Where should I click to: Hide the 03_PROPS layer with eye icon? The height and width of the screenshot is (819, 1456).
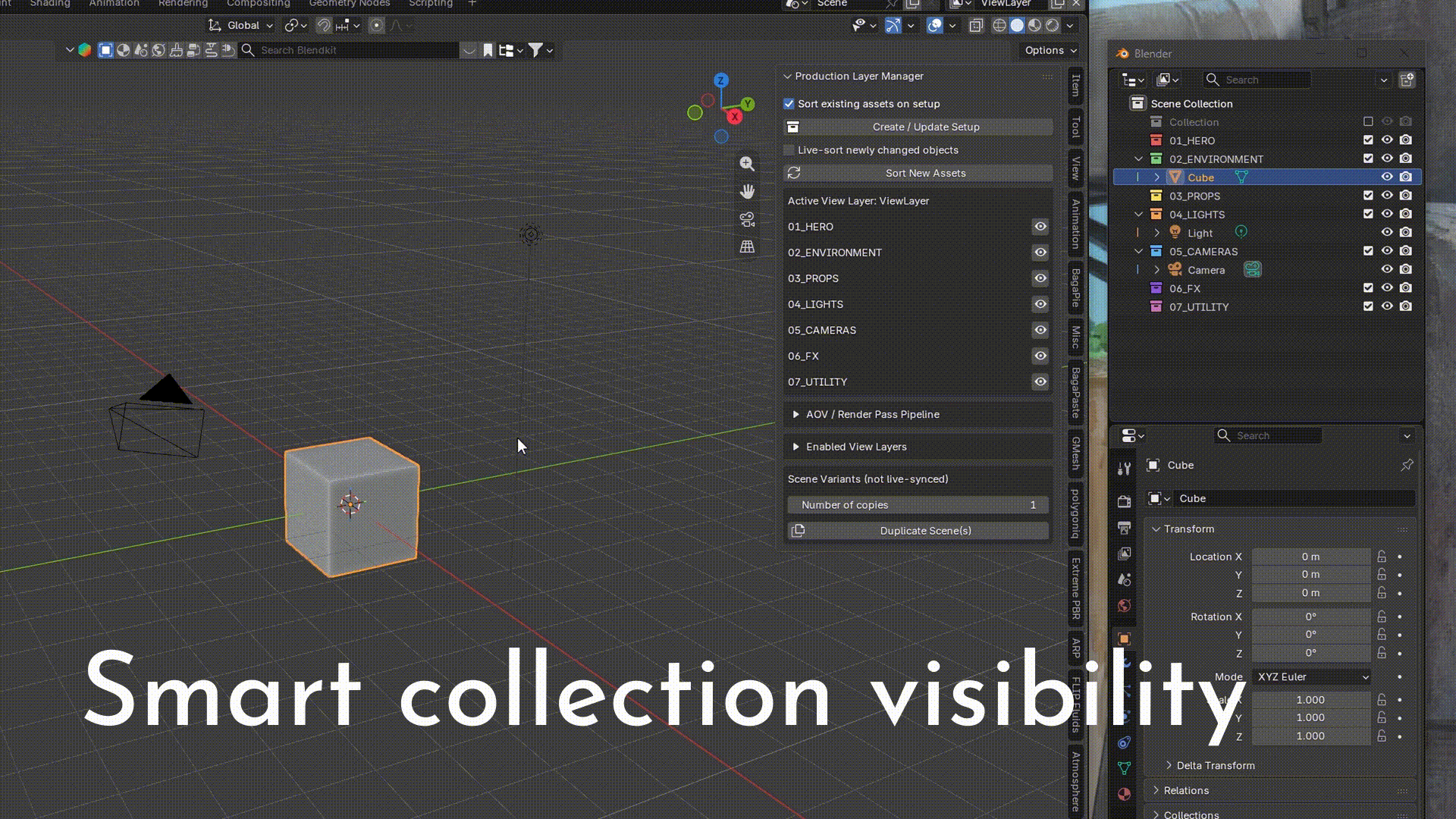click(1040, 278)
